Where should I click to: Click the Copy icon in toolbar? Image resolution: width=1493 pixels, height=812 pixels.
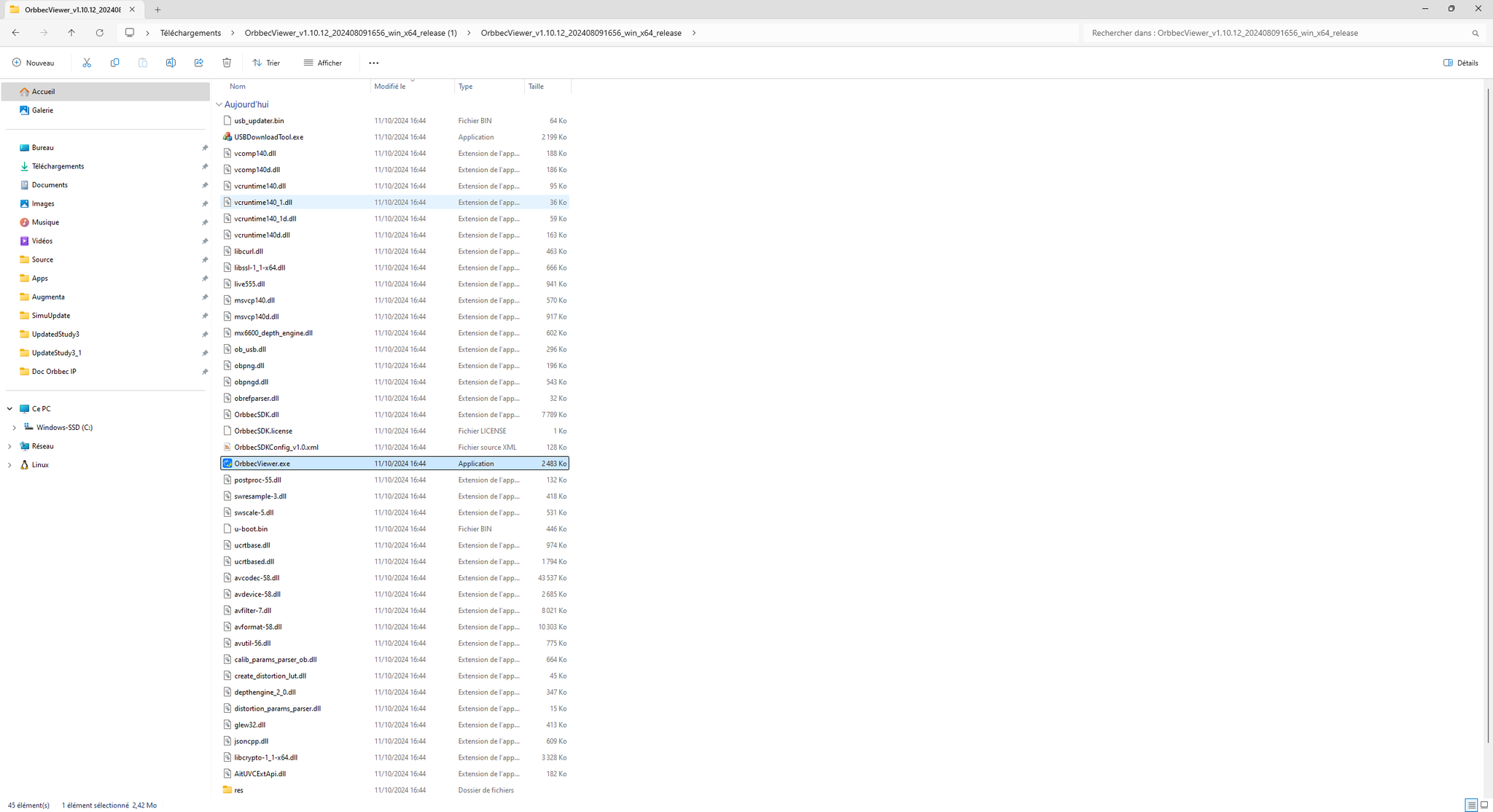[114, 63]
